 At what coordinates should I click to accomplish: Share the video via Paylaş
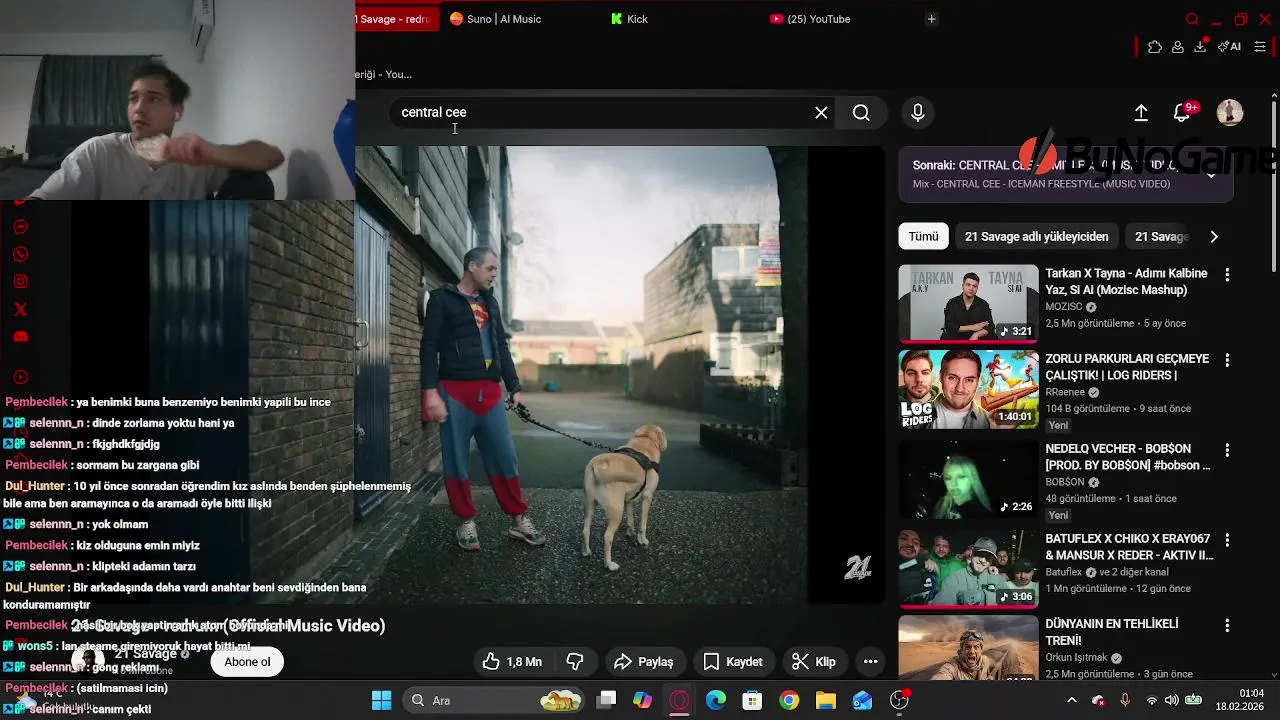pos(643,661)
